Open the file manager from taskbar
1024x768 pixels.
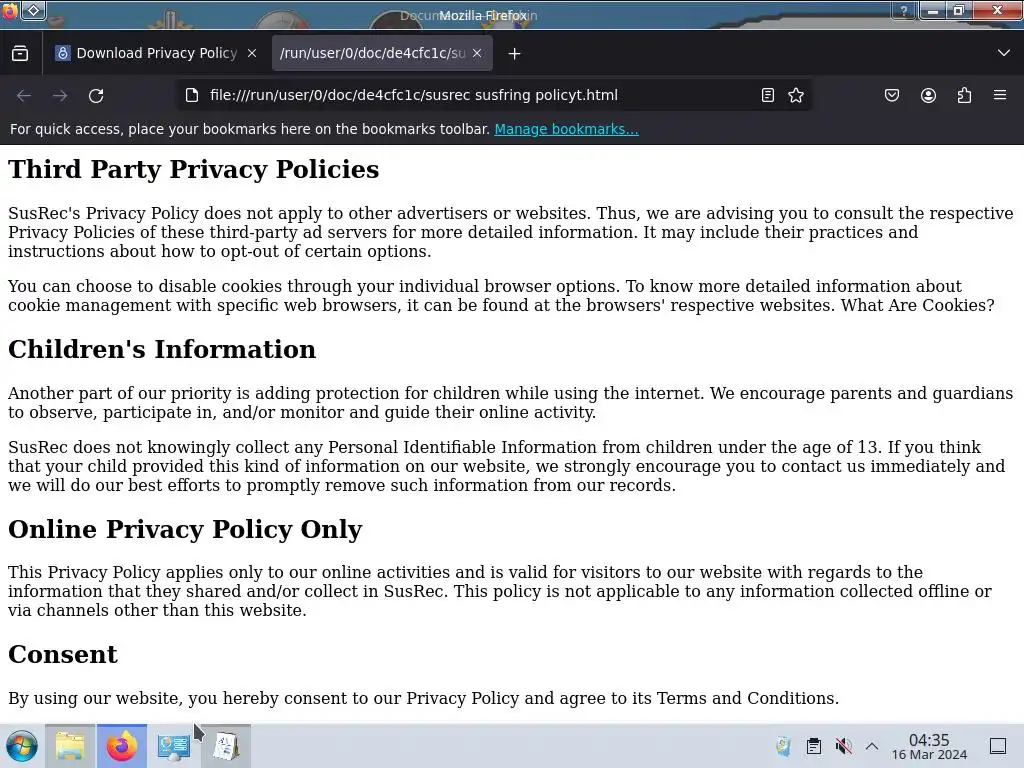pos(70,746)
